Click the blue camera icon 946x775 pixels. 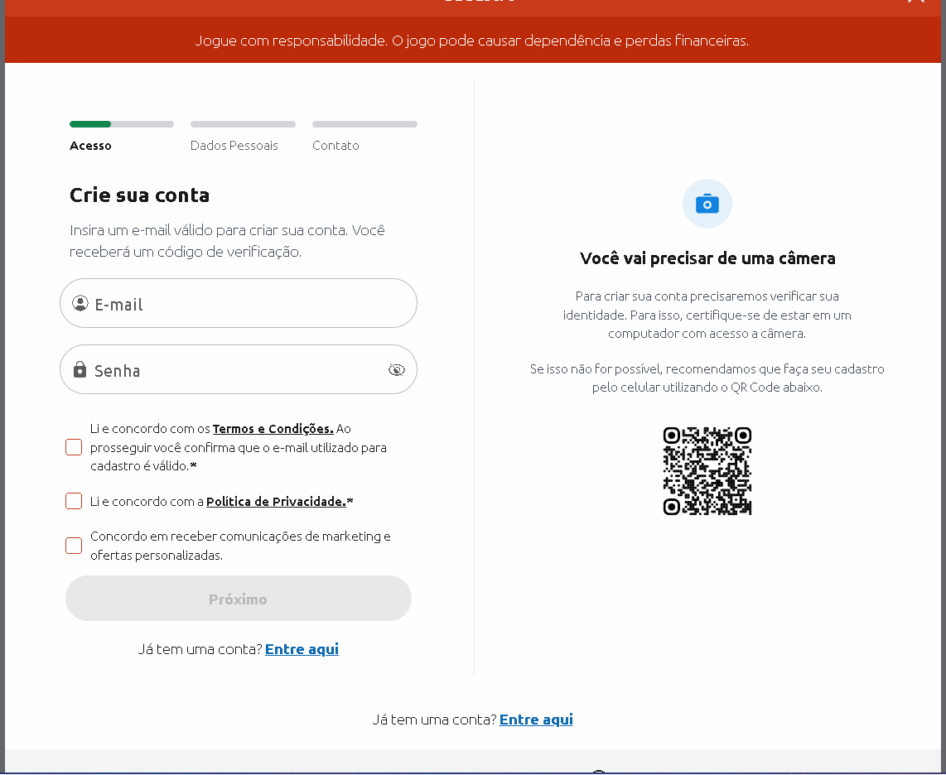[x=707, y=204]
